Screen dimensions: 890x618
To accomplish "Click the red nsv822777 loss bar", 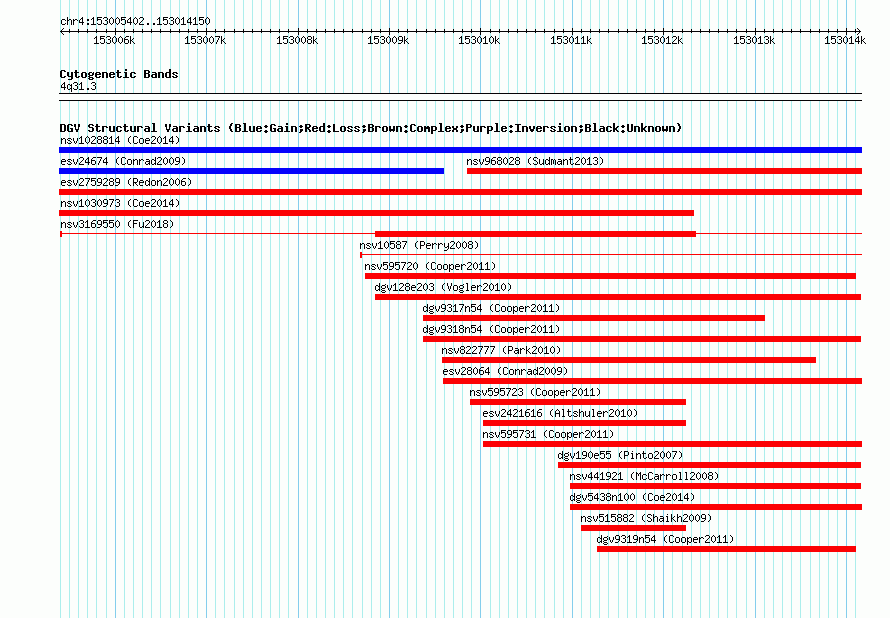I will [x=629, y=360].
